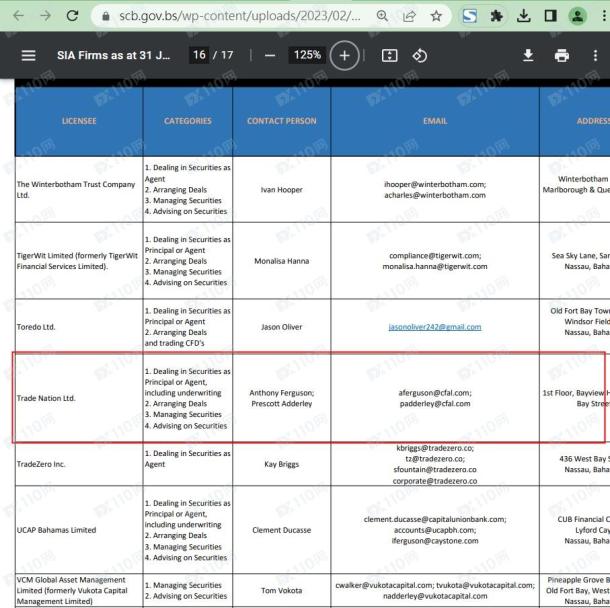Click the kbriggs@tradezero.co email text
This screenshot has height=608, width=610.
(435, 448)
